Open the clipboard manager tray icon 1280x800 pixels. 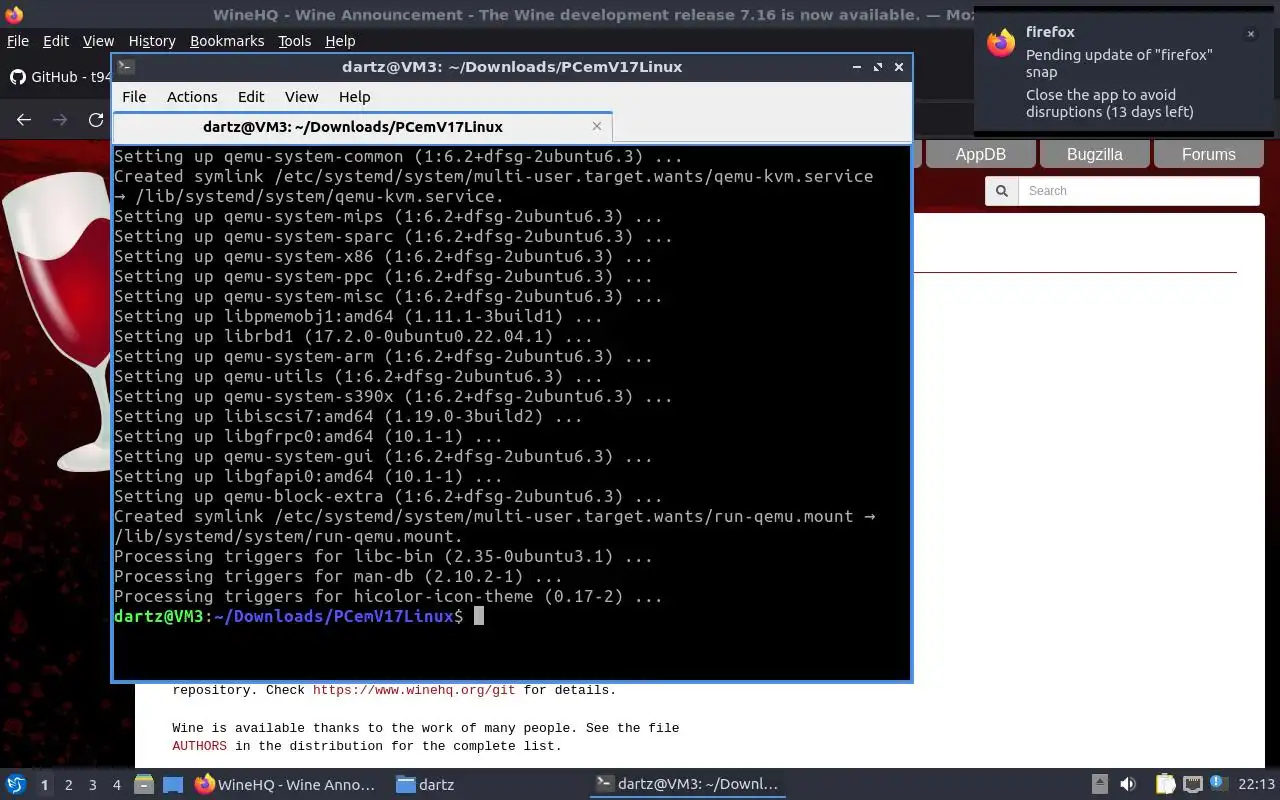[x=1165, y=785]
